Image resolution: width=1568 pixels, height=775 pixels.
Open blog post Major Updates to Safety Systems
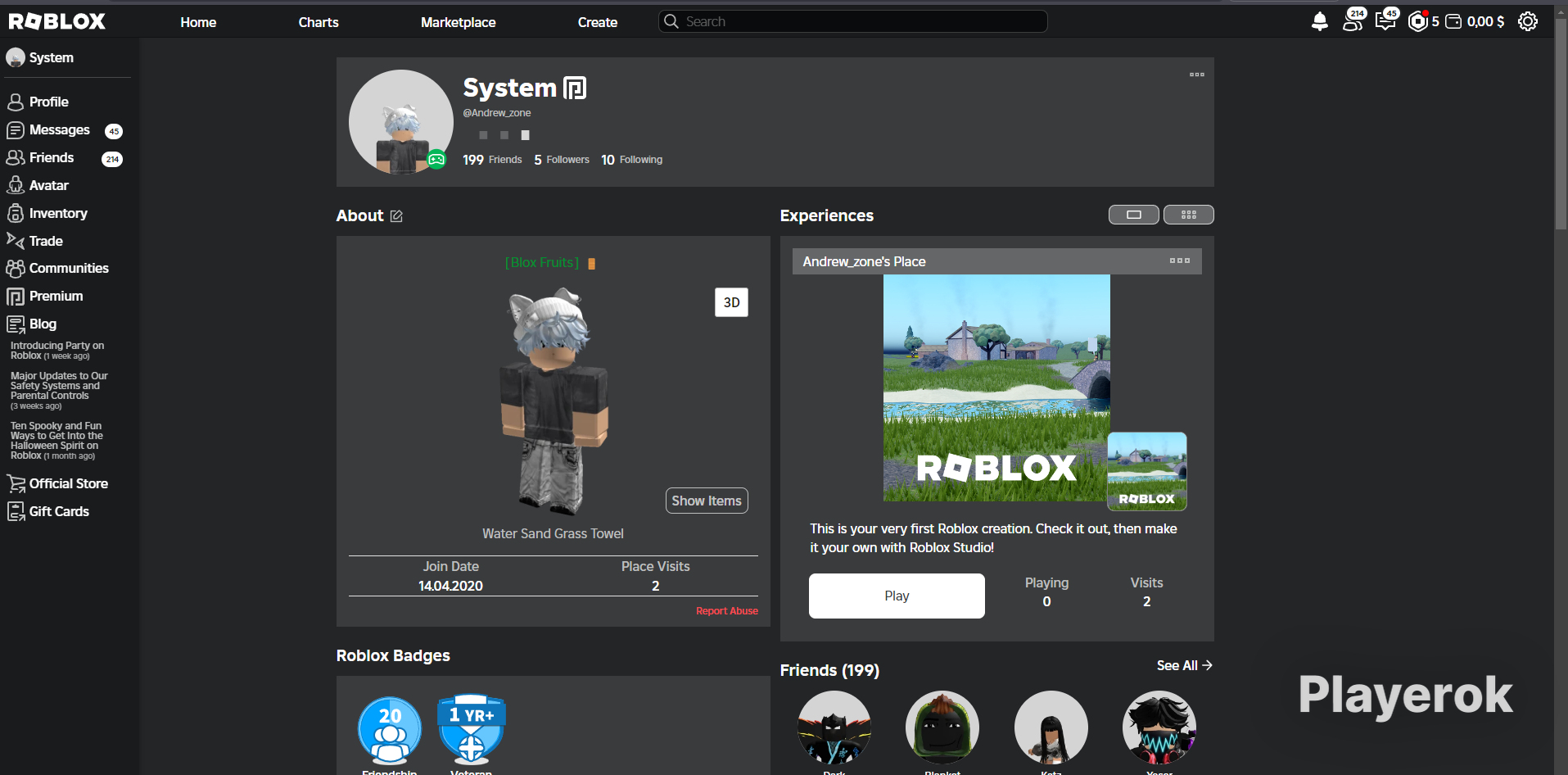(x=59, y=391)
